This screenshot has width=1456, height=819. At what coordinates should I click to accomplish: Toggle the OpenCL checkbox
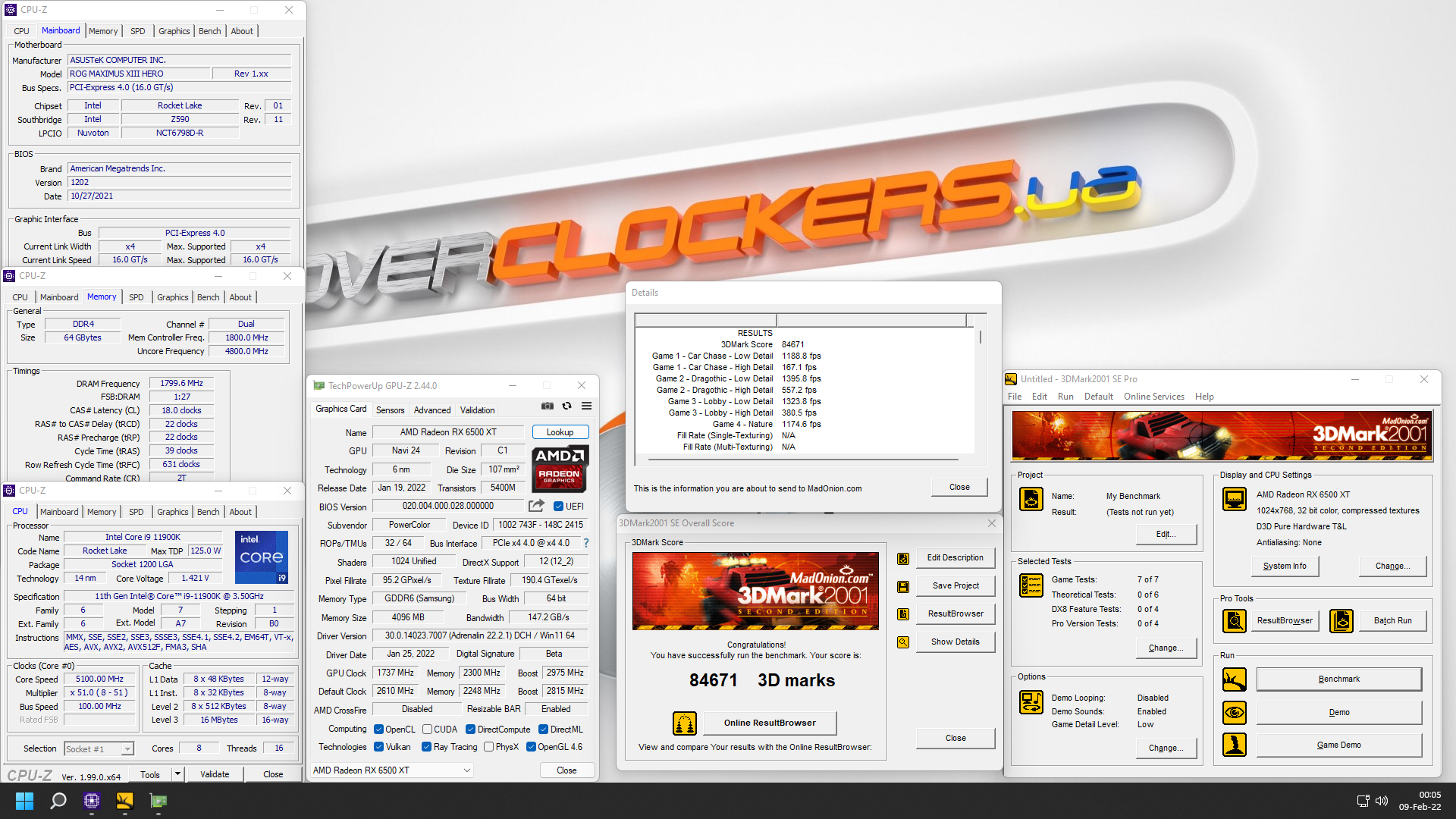point(378,730)
